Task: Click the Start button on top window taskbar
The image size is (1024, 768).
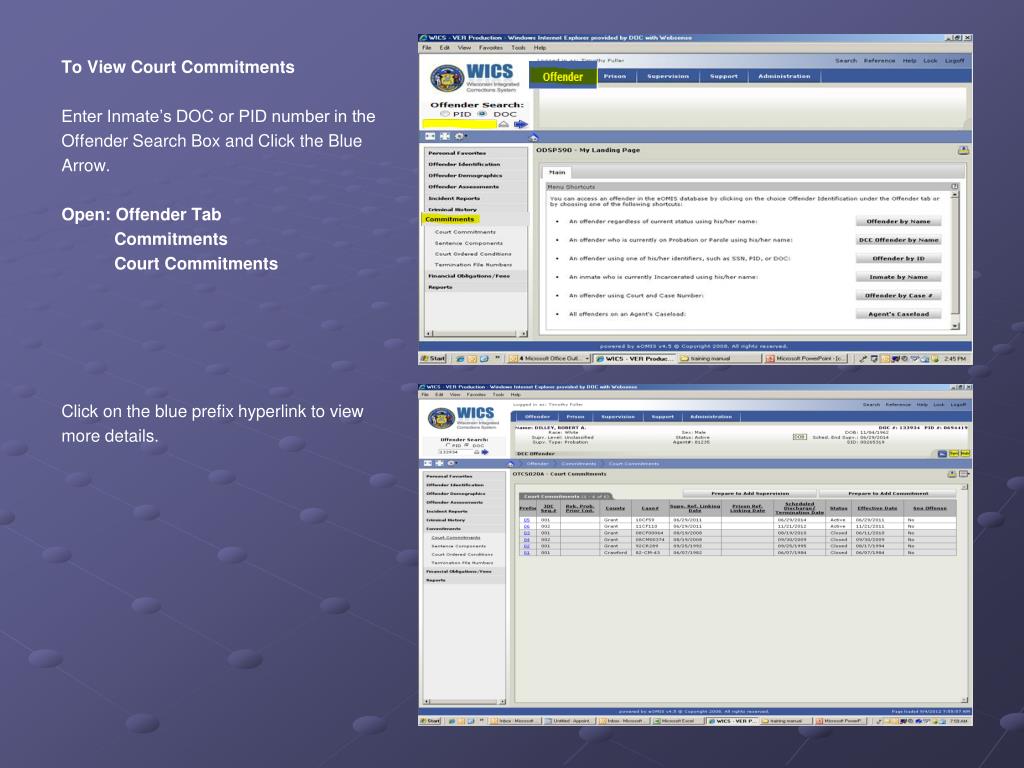Action: point(433,359)
